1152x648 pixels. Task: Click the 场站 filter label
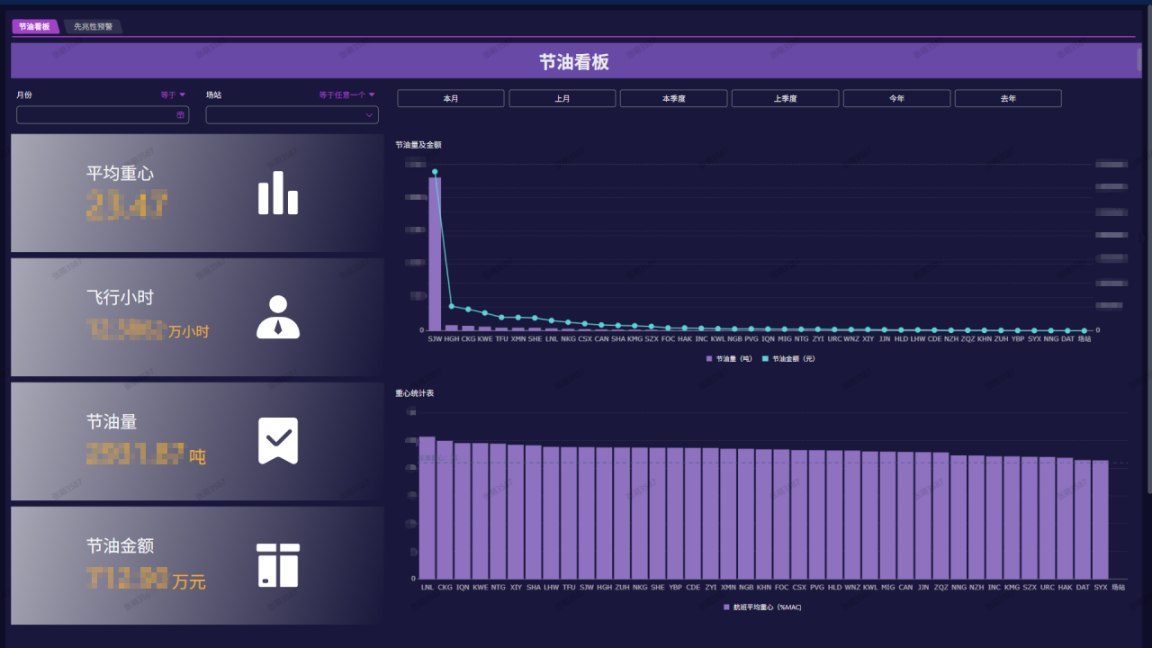[214, 95]
